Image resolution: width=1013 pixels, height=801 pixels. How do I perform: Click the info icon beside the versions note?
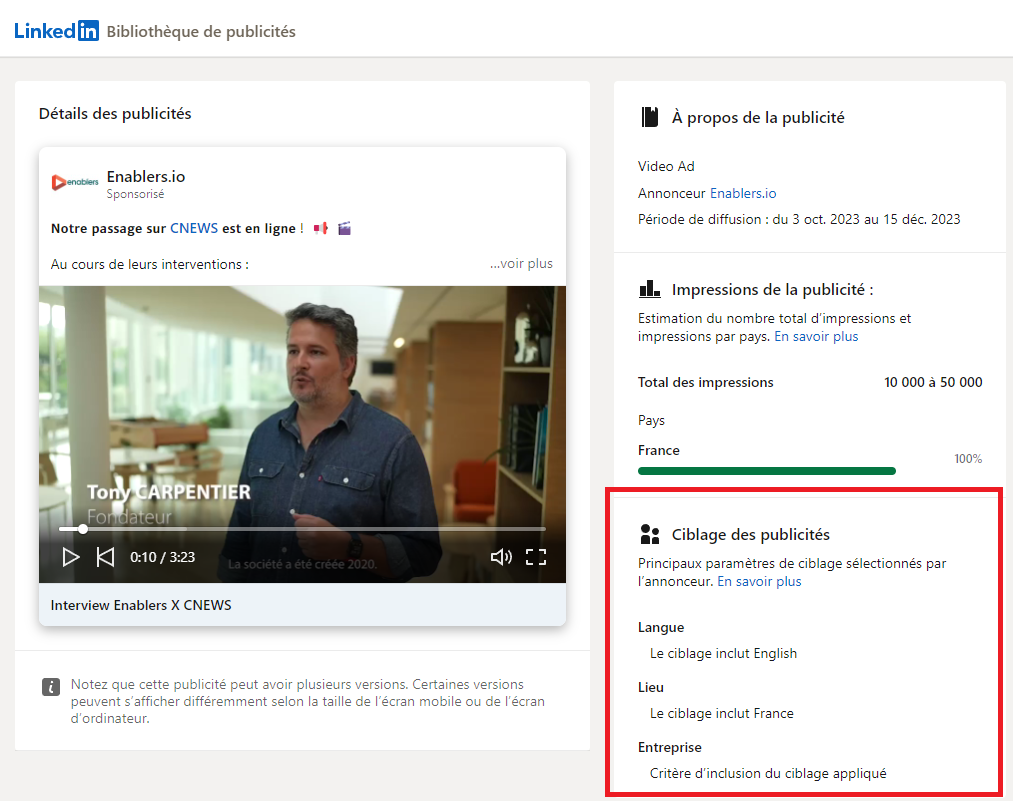coord(51,687)
